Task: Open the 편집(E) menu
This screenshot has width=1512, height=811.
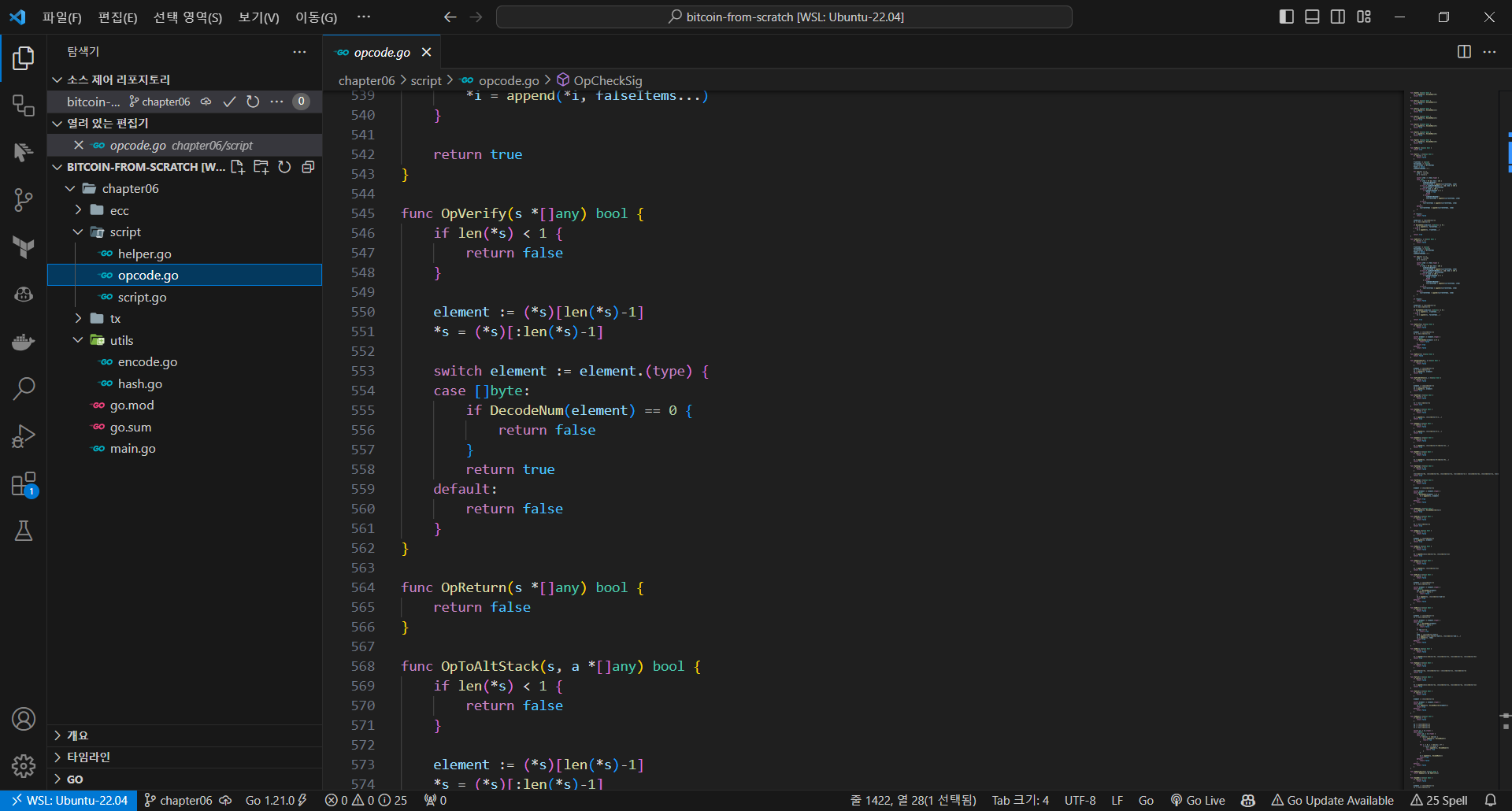Action: pos(117,17)
